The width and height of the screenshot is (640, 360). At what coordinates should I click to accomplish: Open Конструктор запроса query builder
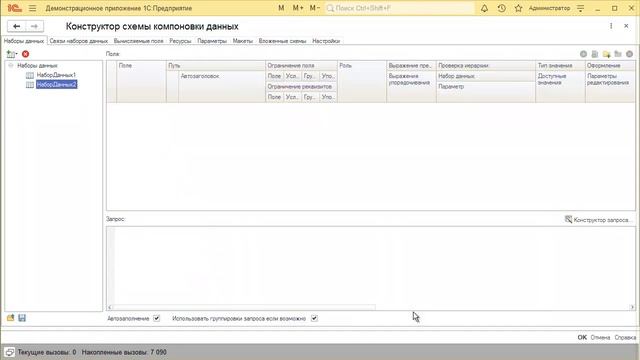[598, 220]
